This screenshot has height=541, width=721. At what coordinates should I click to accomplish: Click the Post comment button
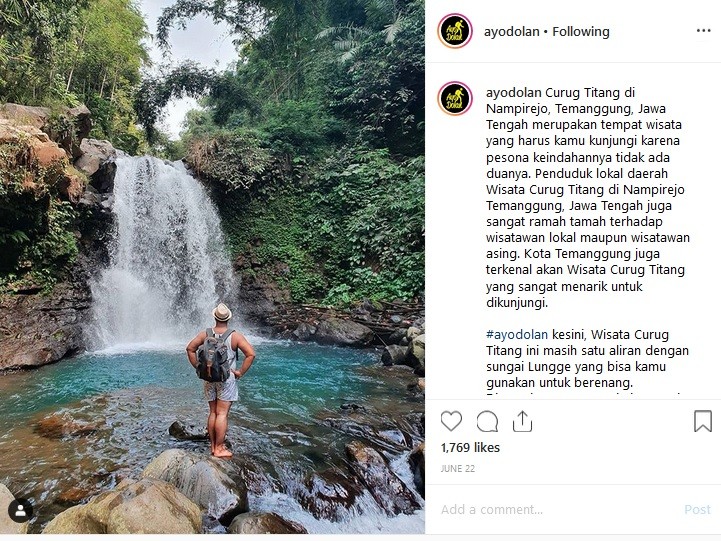click(697, 510)
